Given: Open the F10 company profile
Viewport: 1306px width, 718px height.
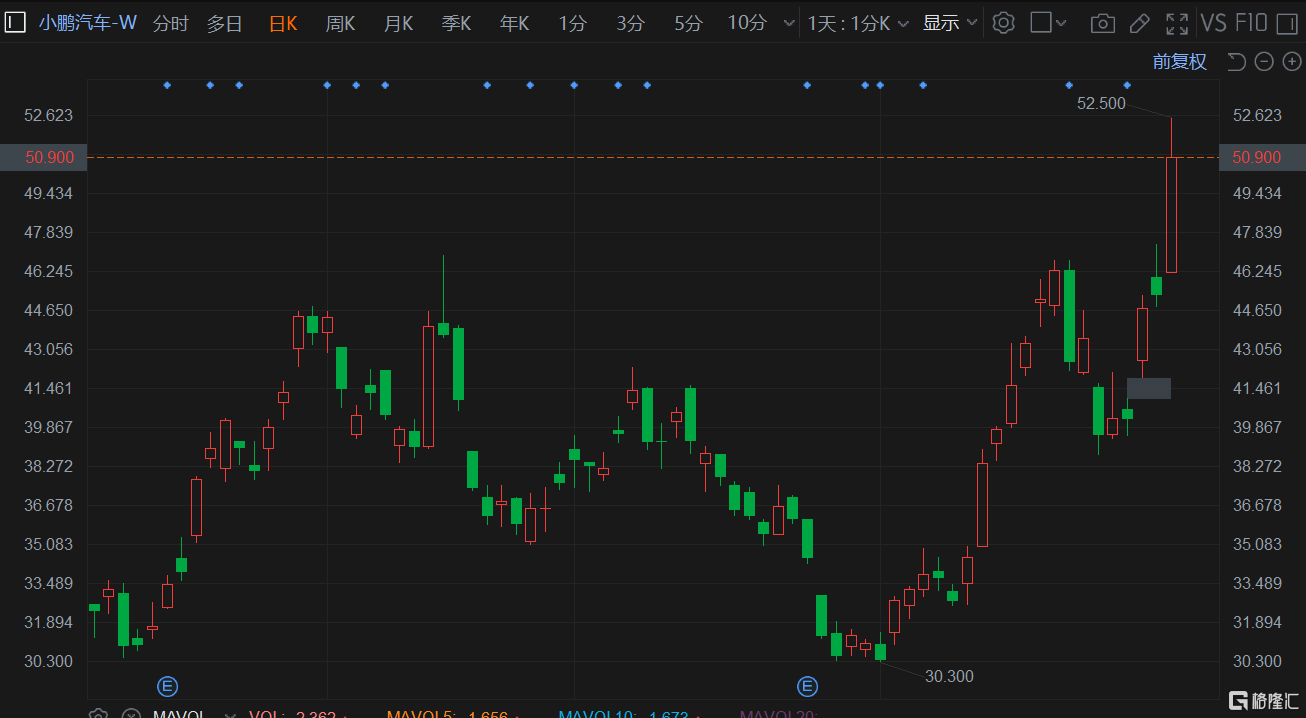Looking at the screenshot, I should (x=1252, y=23).
